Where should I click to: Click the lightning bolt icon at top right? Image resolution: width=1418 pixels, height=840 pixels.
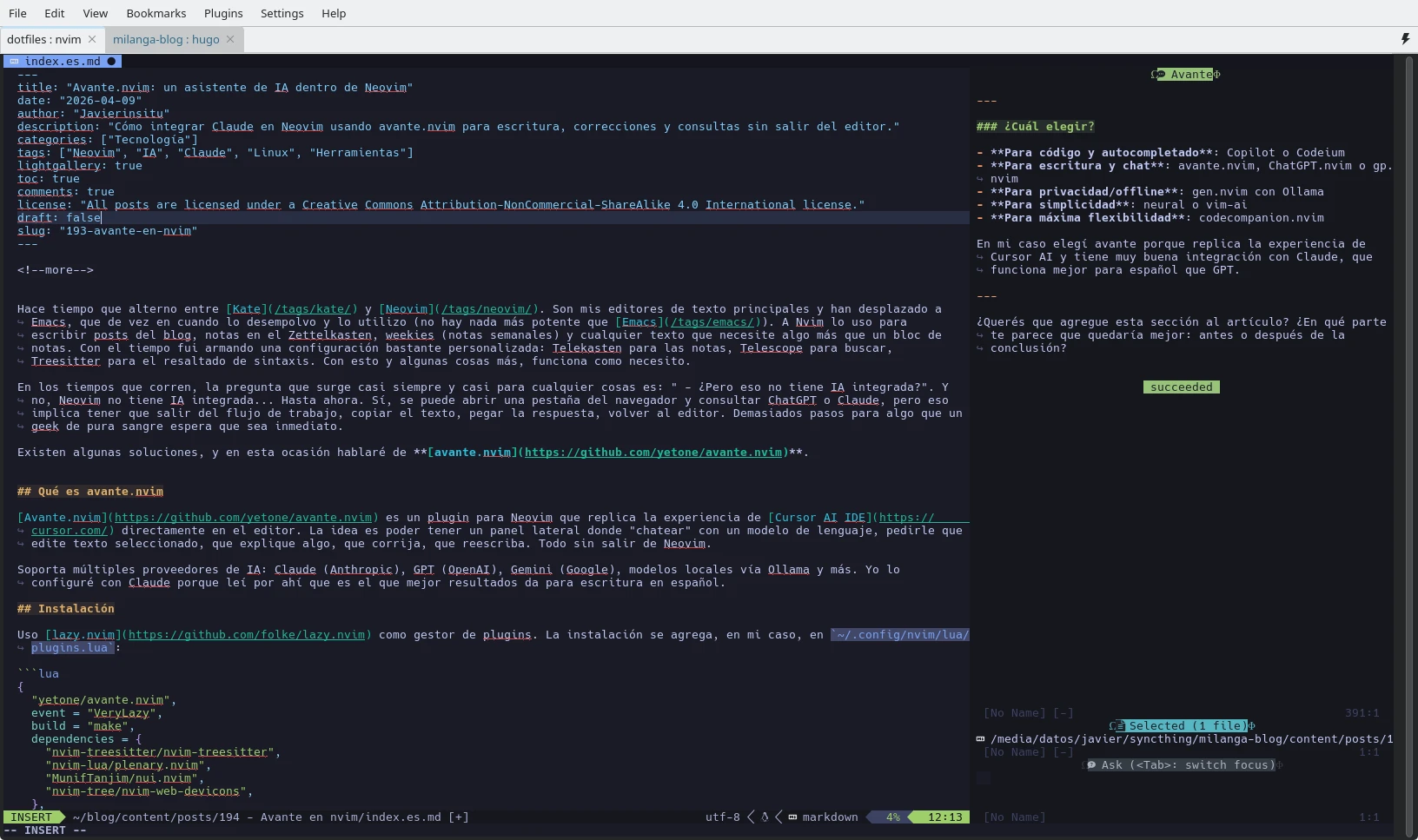pos(1405,39)
